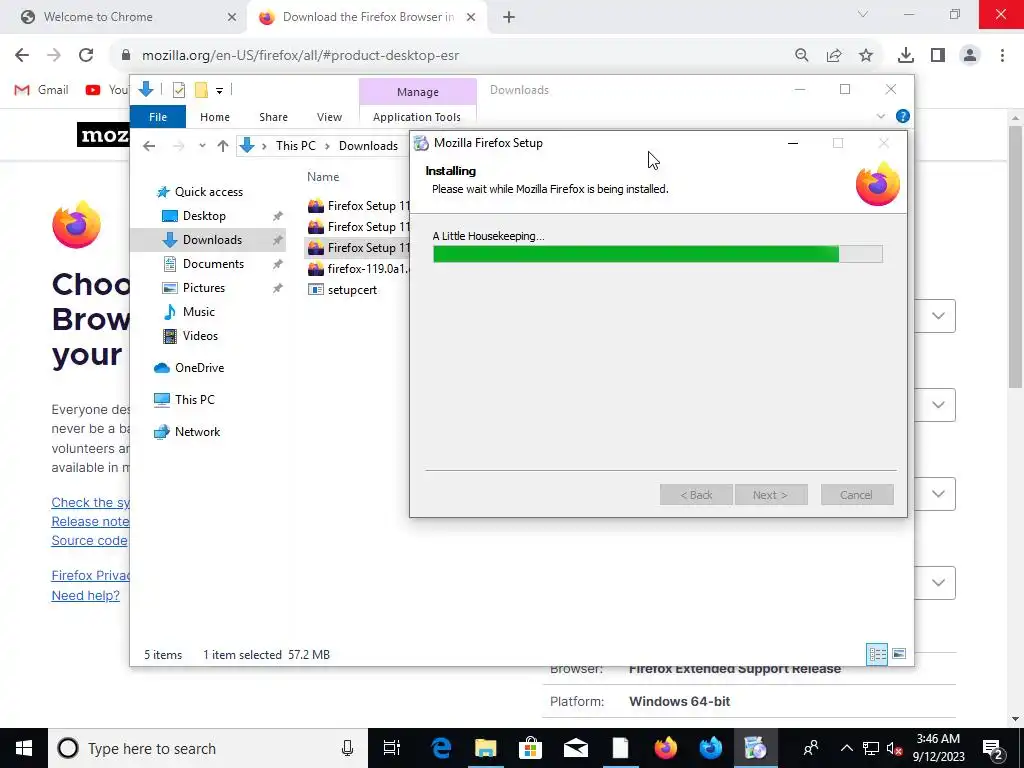Click the Back button in Firefox Setup

pos(696,495)
